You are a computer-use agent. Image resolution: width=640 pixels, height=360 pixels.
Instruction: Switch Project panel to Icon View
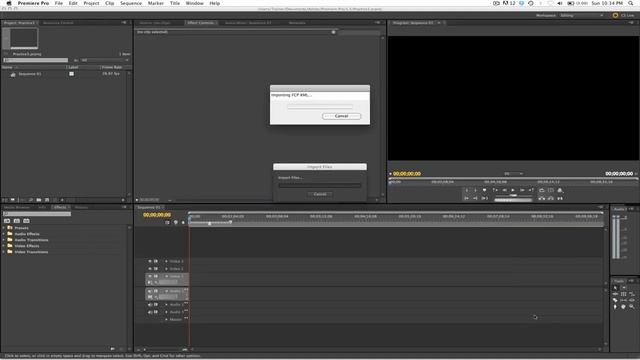click(13, 200)
